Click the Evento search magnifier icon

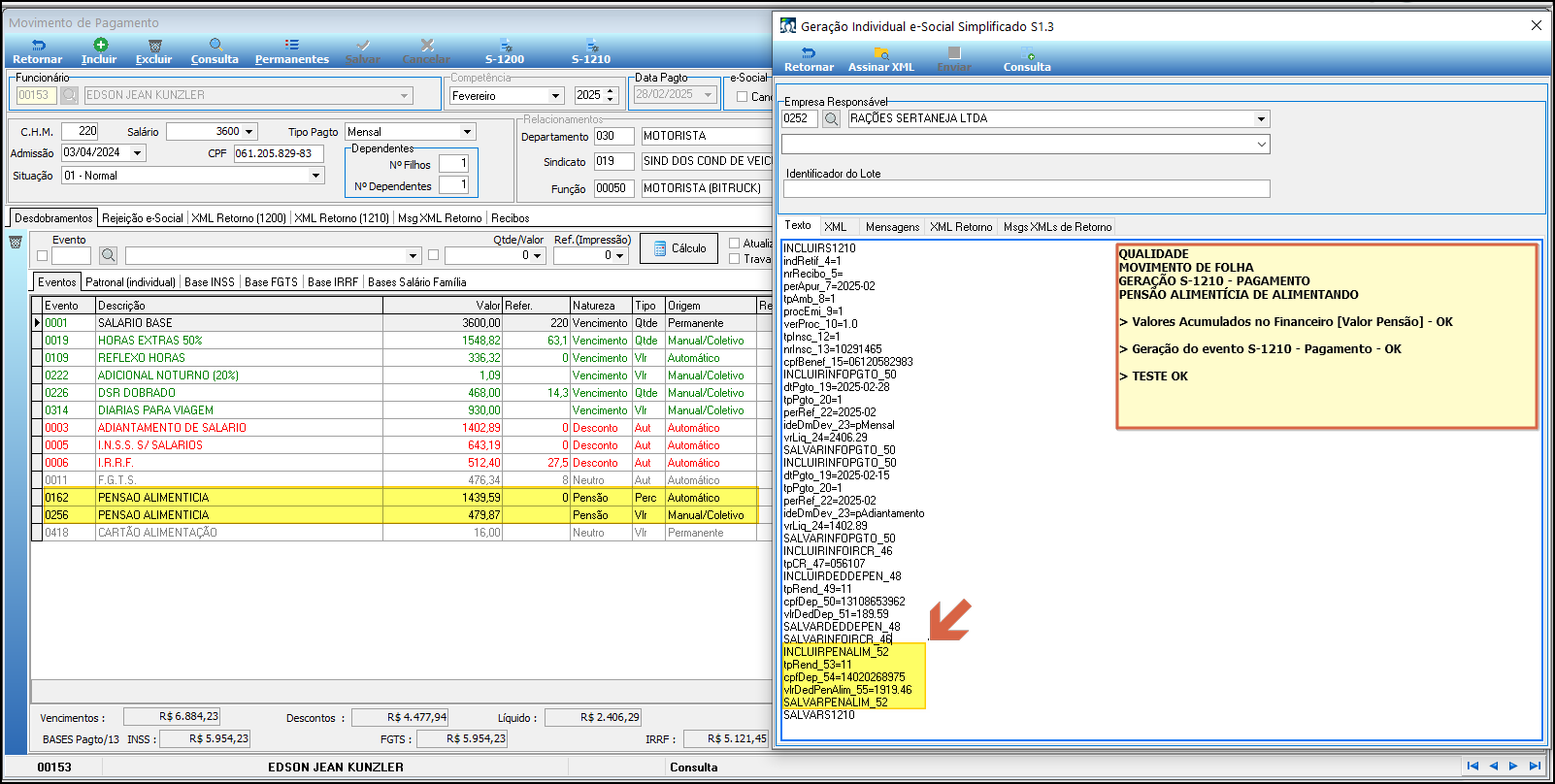tap(109, 255)
